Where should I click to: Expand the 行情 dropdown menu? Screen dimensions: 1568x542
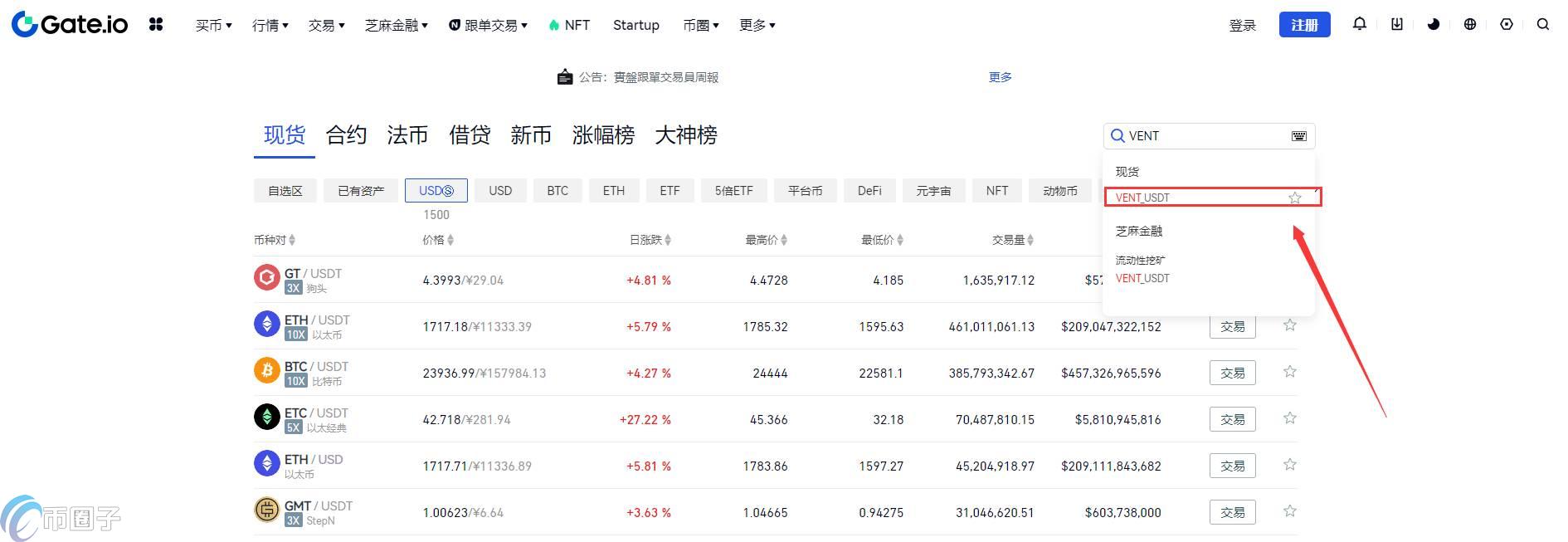[x=270, y=25]
